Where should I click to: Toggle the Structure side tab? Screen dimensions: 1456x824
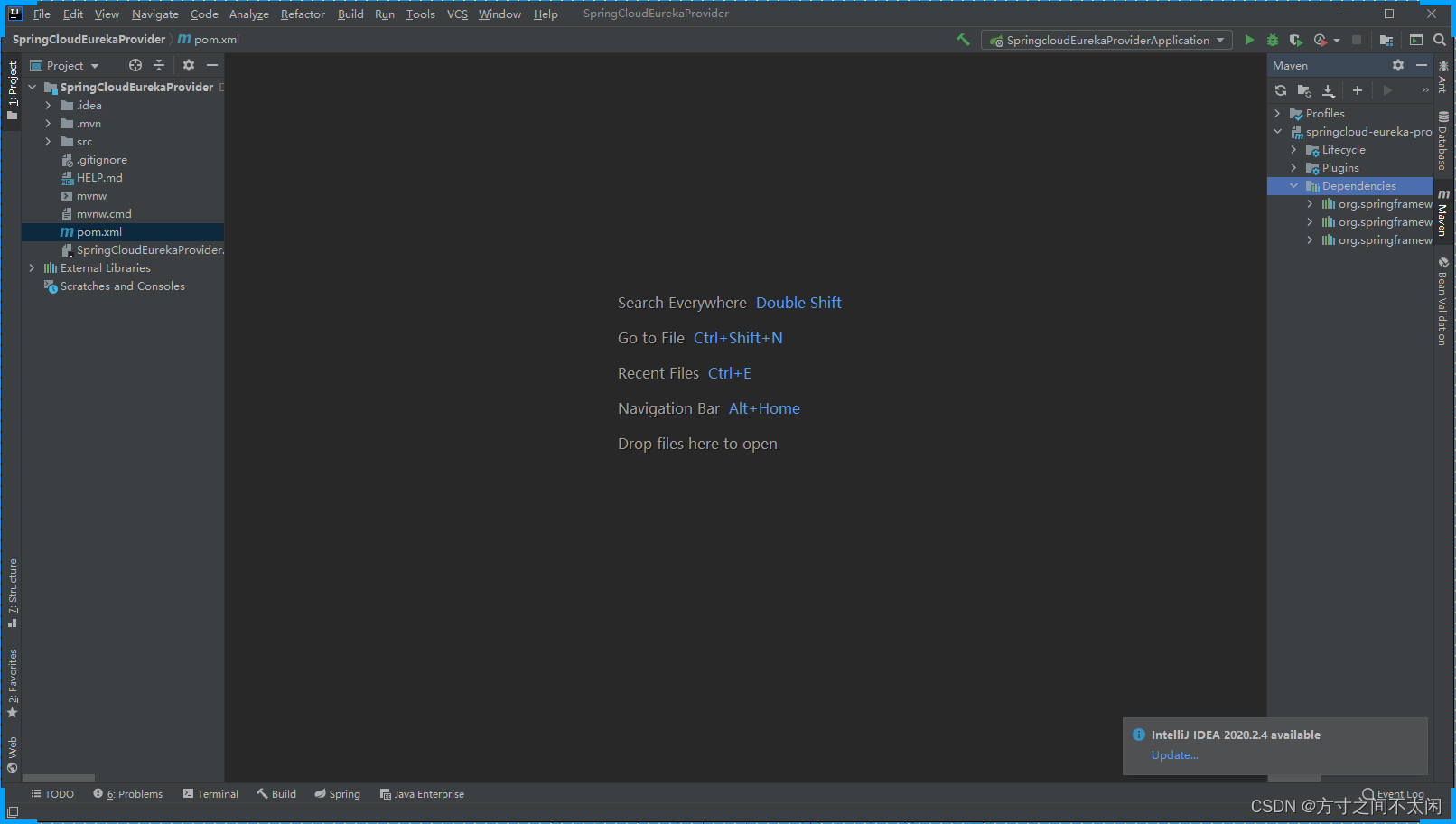13,592
